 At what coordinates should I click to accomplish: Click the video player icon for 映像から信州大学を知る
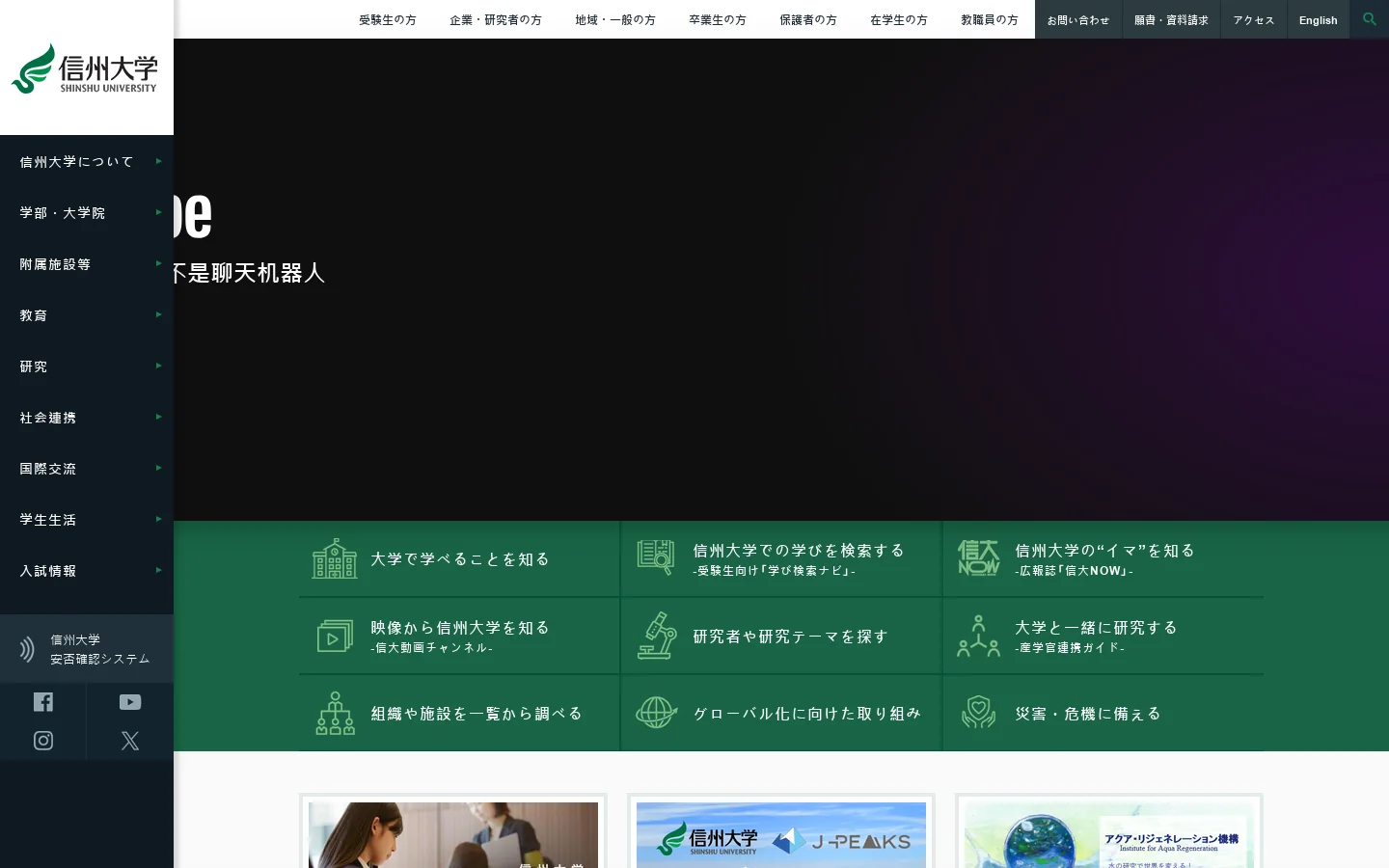click(x=335, y=636)
